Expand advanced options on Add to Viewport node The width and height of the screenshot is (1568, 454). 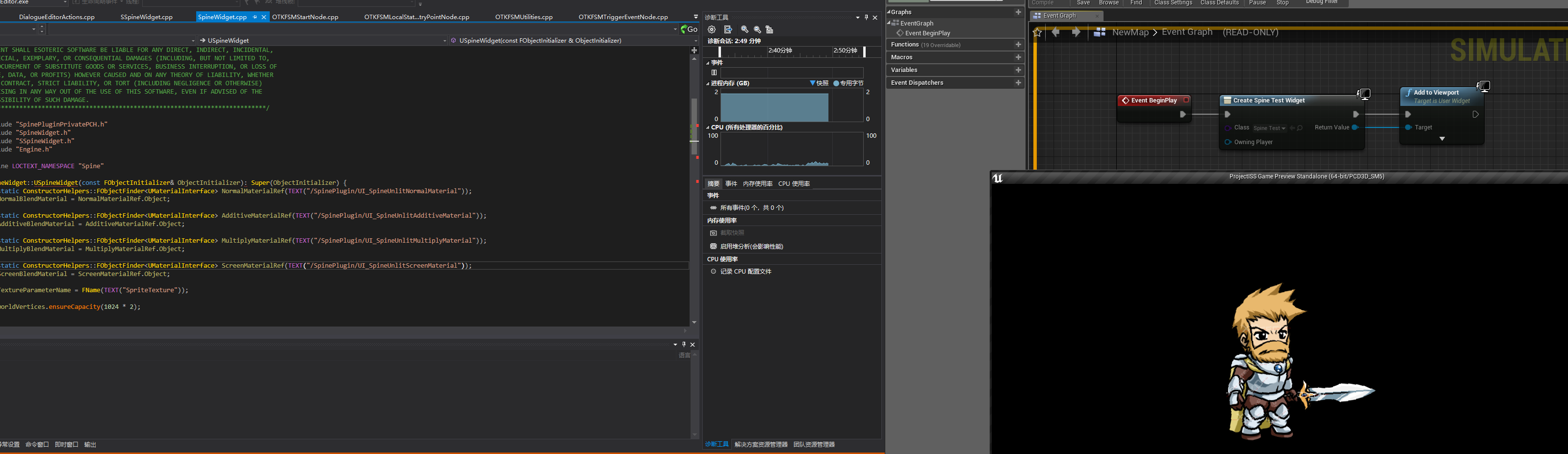(1441, 139)
